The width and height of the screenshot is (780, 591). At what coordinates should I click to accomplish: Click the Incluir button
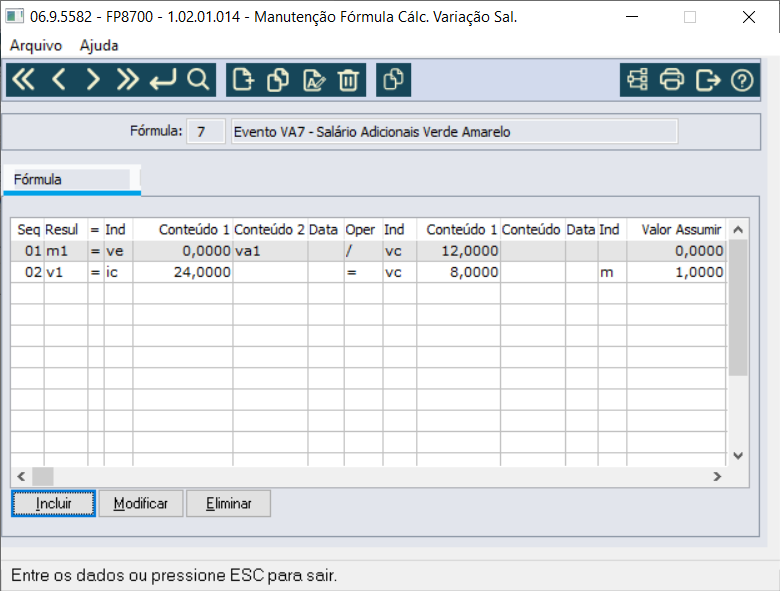[53, 503]
